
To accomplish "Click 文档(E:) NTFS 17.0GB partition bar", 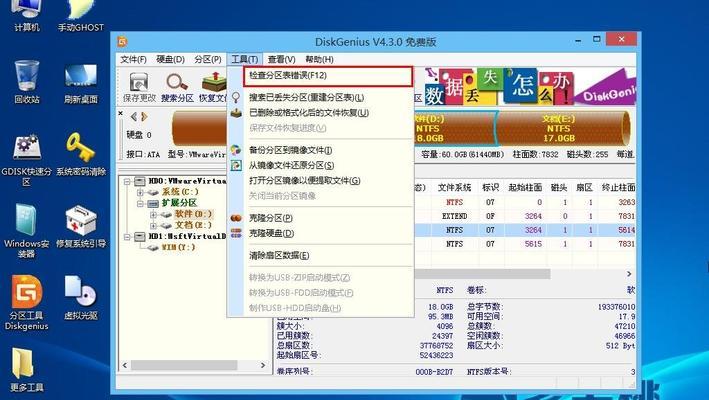I will 562,128.
